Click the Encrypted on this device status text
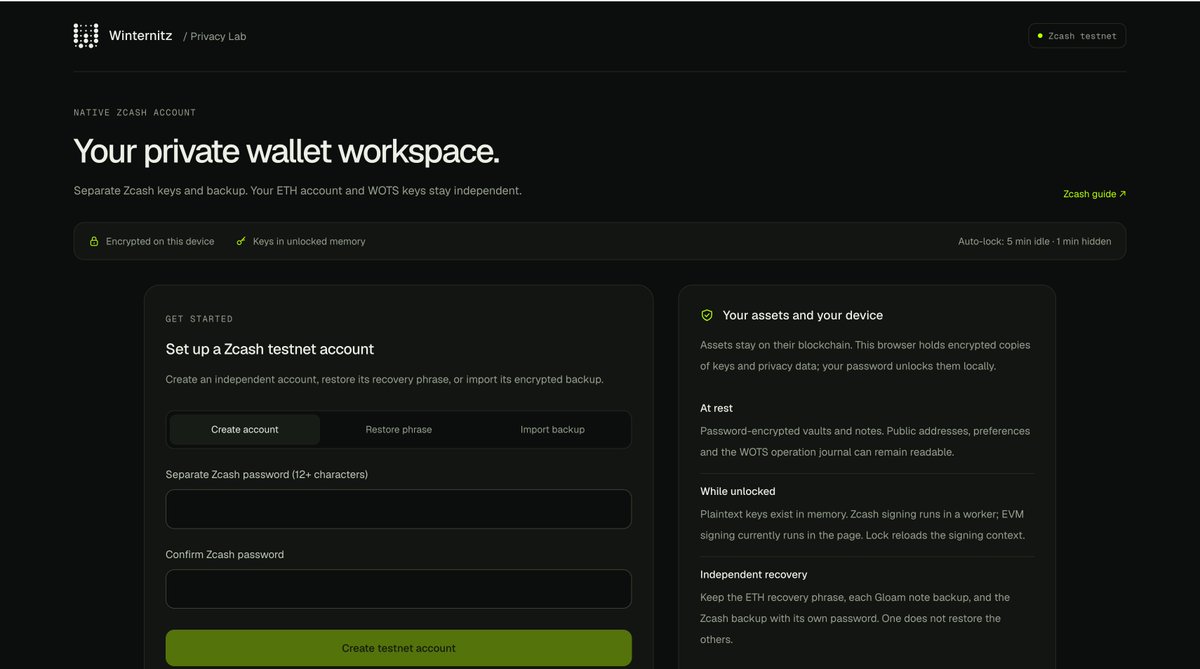Image resolution: width=1200 pixels, height=669 pixels. 160,242
